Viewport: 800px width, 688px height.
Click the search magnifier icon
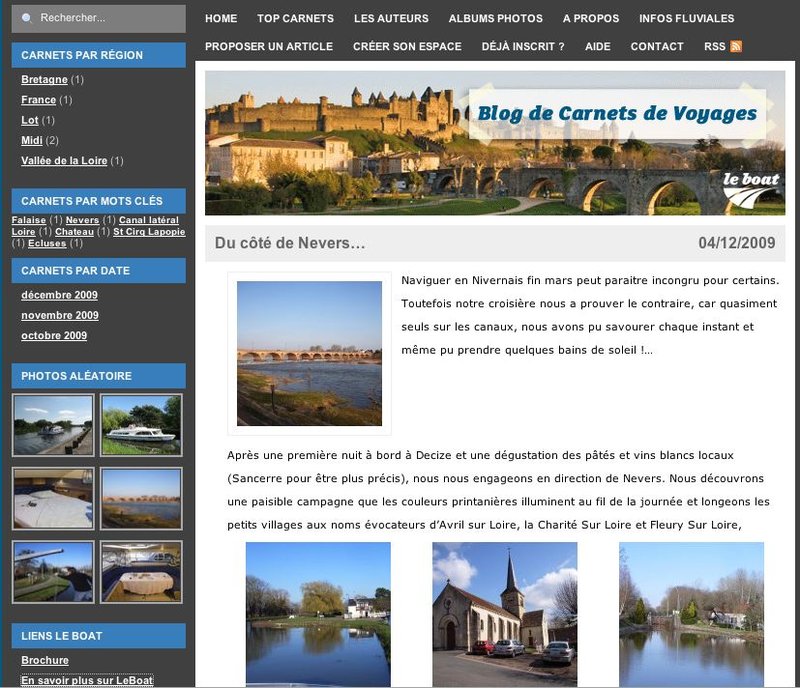[27, 18]
